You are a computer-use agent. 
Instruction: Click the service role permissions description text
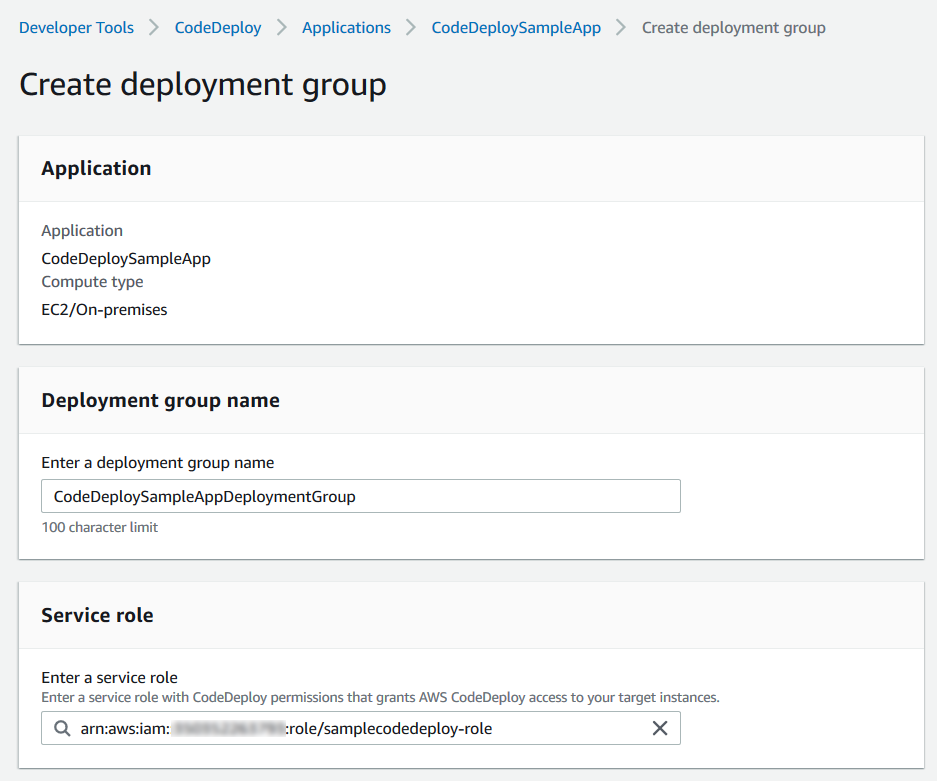tap(380, 697)
